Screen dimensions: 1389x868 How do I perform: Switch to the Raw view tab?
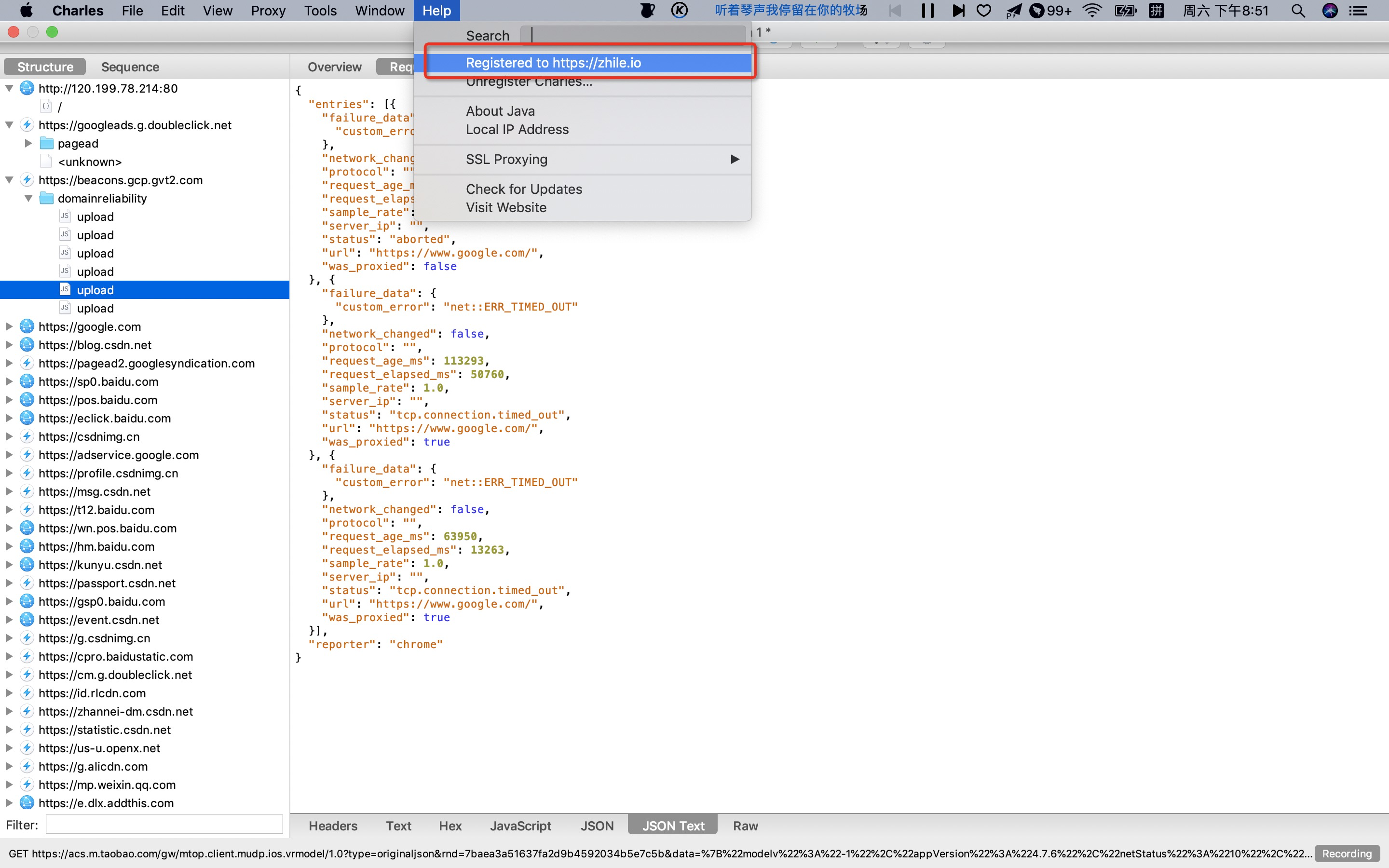coord(745,826)
